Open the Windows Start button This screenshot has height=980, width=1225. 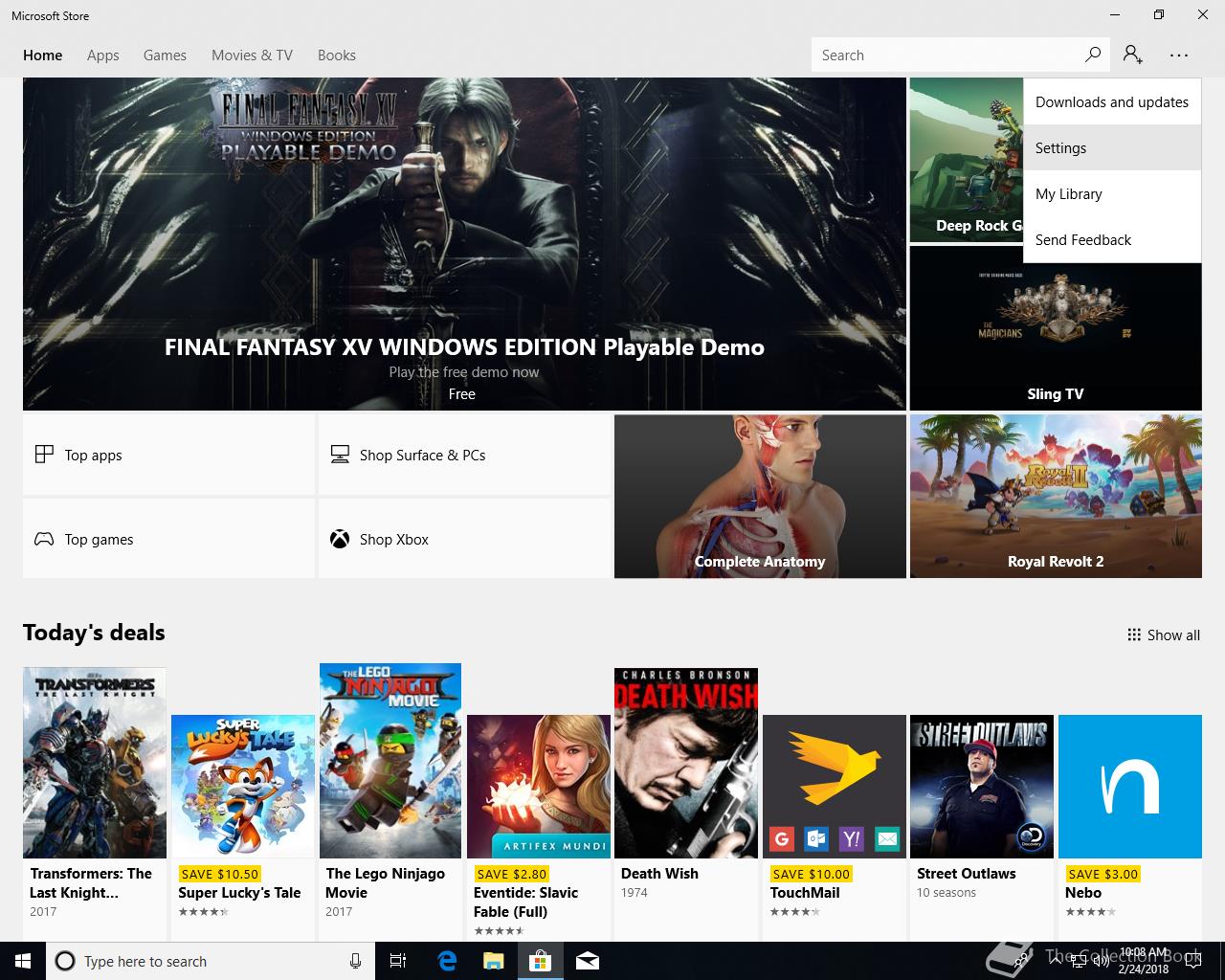[23, 961]
